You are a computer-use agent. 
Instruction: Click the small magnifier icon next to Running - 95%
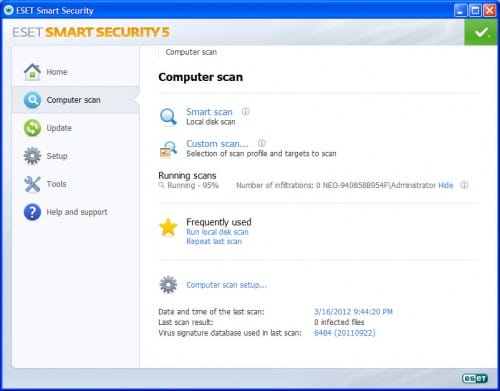click(161, 185)
